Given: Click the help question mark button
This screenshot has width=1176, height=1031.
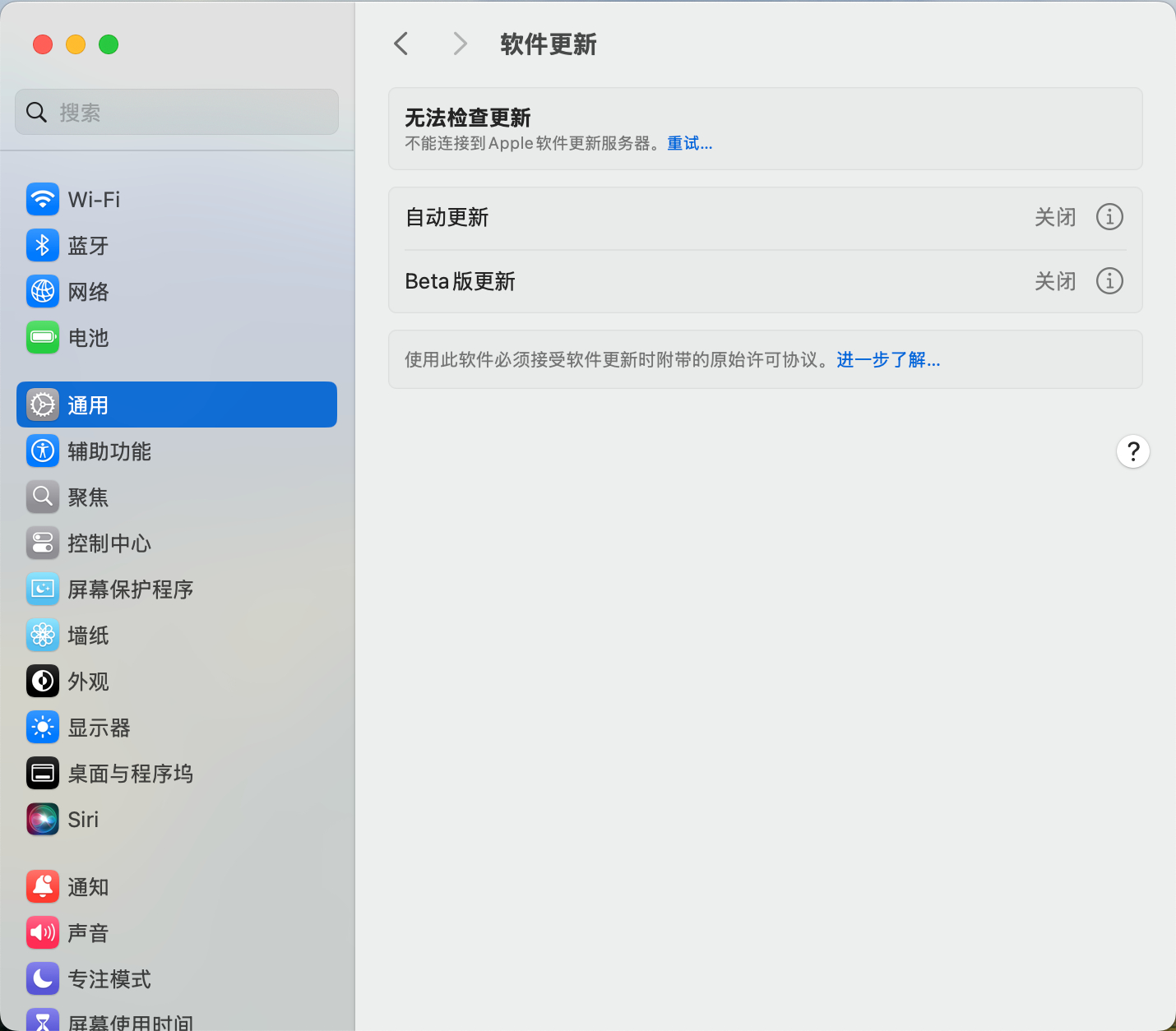Looking at the screenshot, I should [1132, 451].
